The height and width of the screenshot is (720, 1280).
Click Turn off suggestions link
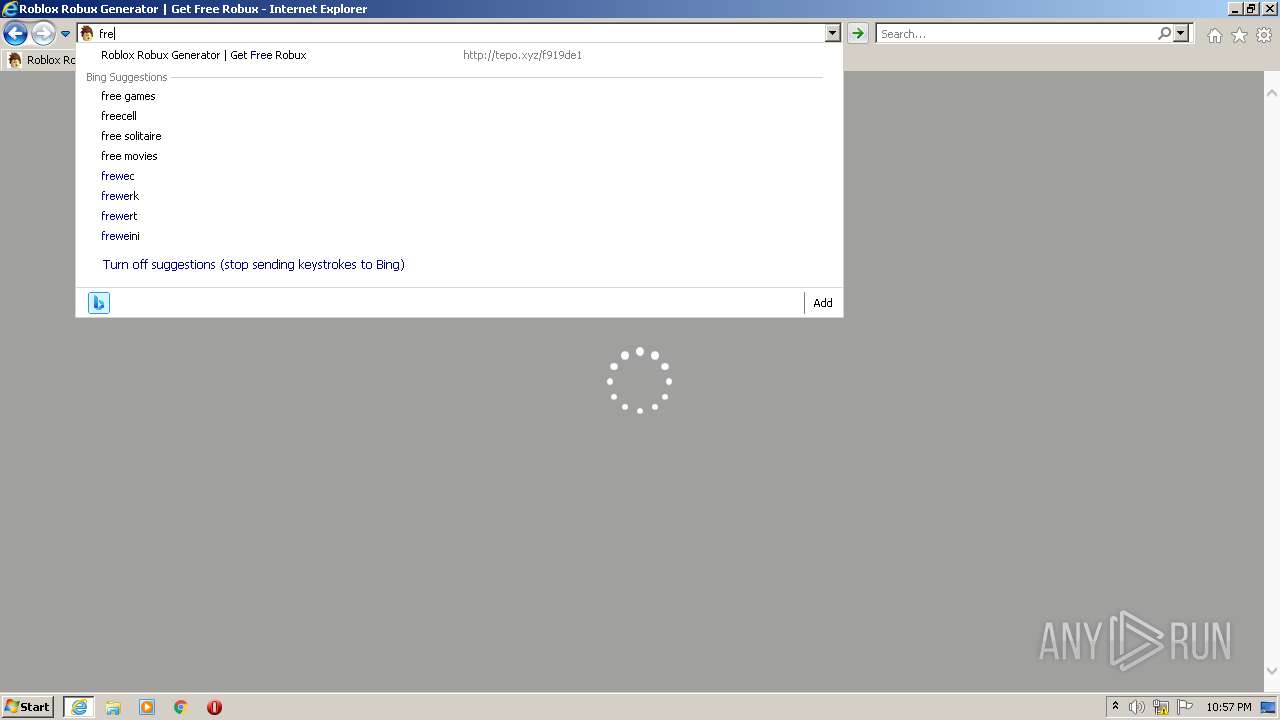[253, 265]
